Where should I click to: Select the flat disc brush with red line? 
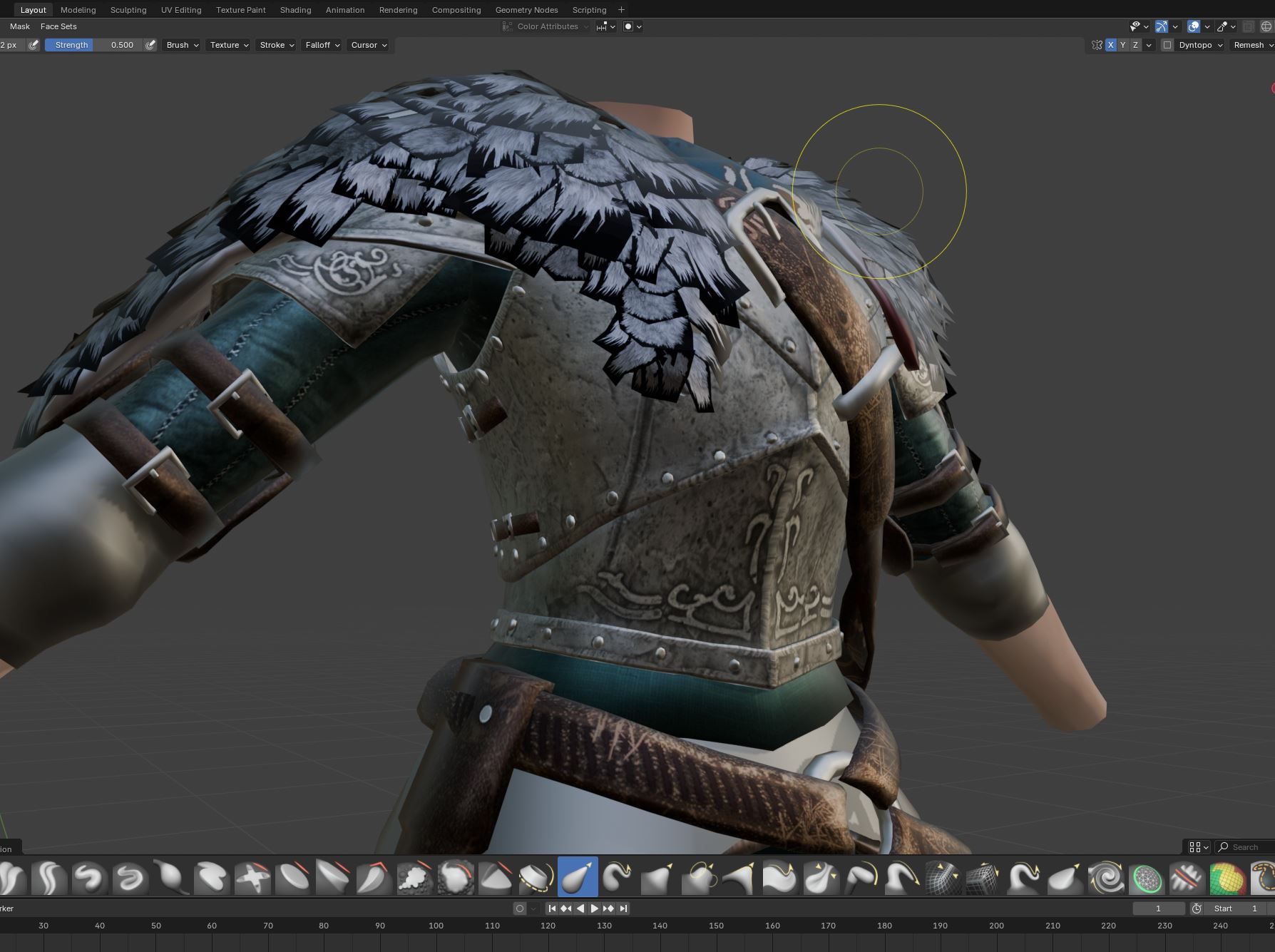tap(293, 877)
